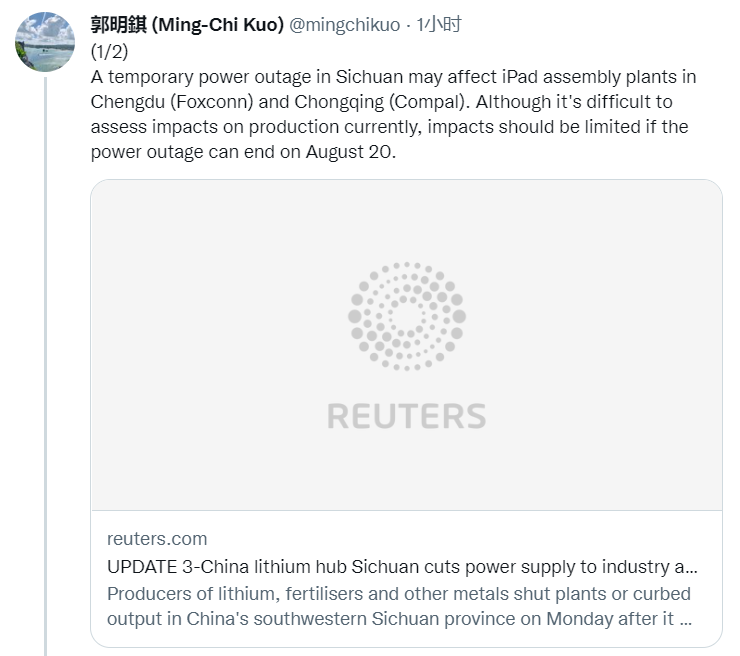Click the REUTERS wordmark in the preview card
The width and height of the screenshot is (740, 656).
click(x=406, y=416)
